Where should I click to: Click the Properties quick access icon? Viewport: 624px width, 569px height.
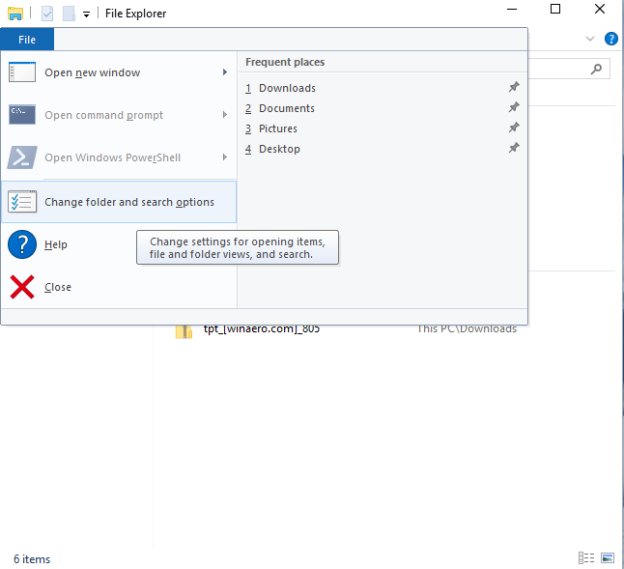point(47,14)
